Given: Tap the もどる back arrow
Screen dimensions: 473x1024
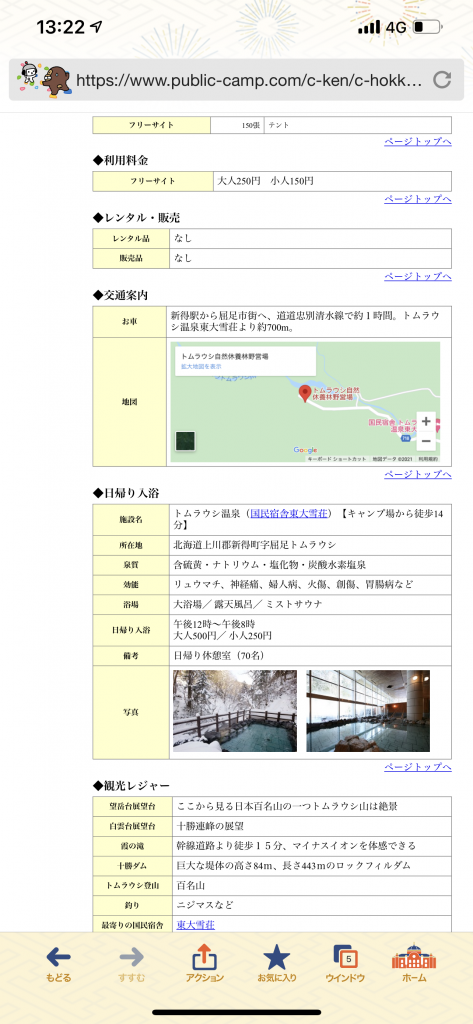Looking at the screenshot, I should click(58, 957).
